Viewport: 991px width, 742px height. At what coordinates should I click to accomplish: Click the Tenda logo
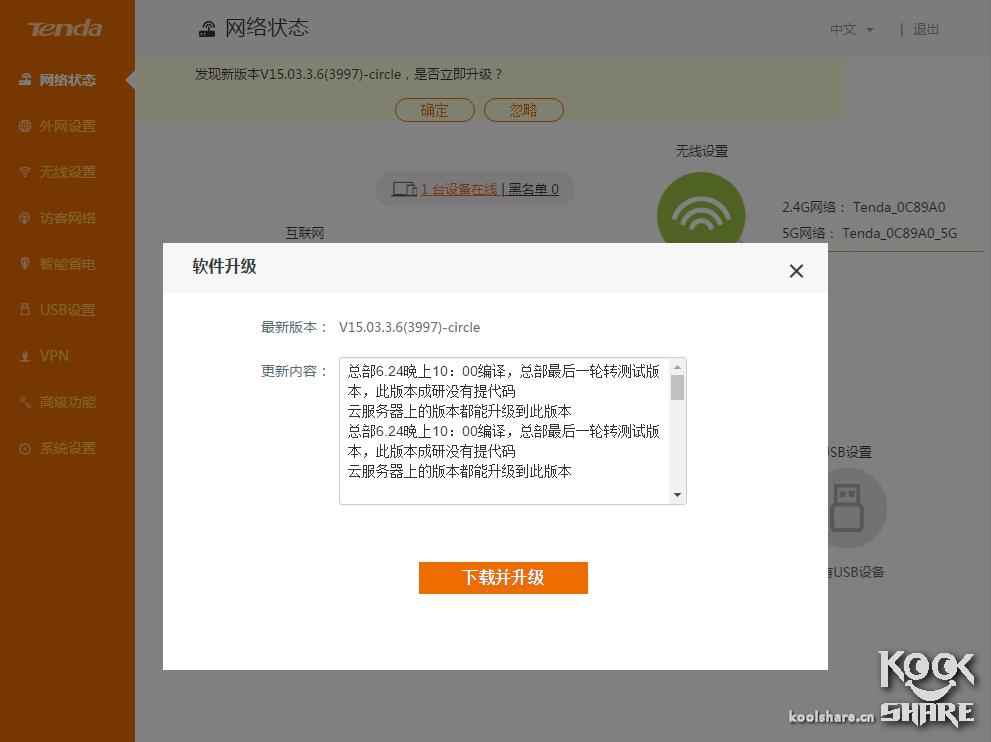pos(66,29)
